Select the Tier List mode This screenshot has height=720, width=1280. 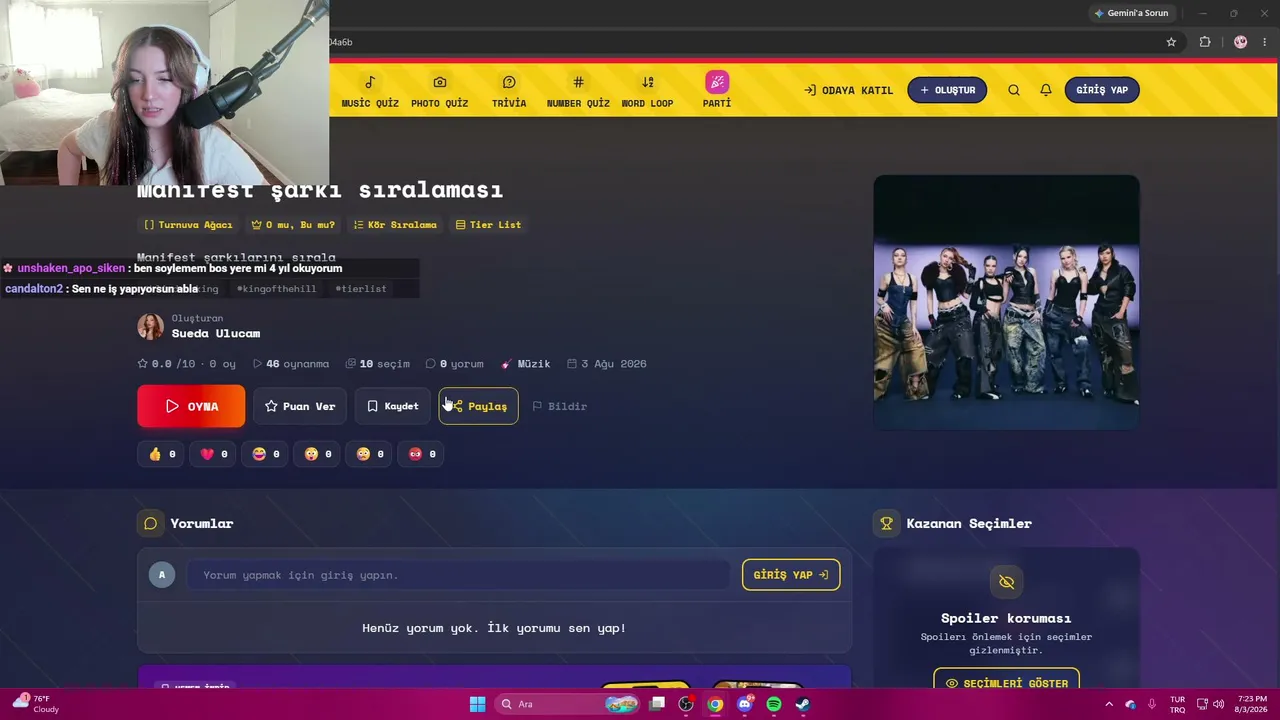(x=488, y=225)
